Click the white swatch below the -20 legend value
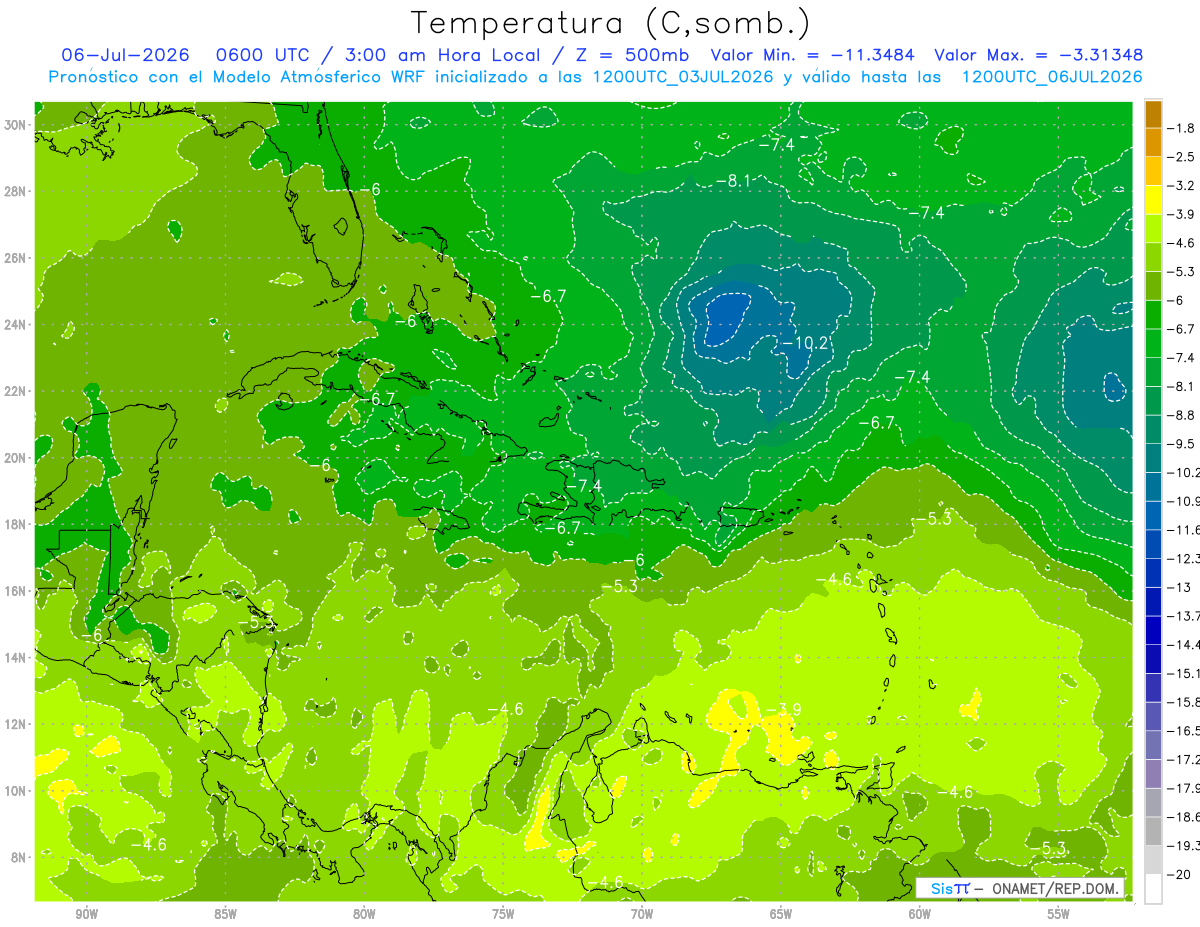The image size is (1200, 927). point(1153,888)
